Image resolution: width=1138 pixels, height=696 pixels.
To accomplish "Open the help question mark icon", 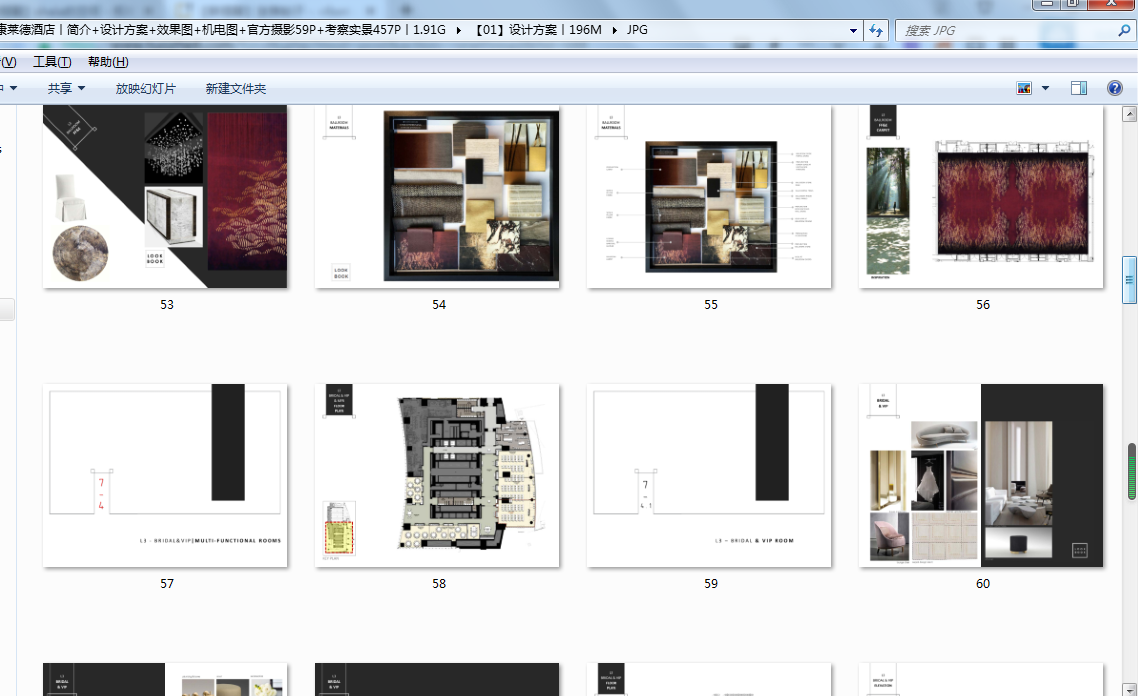I will (x=1115, y=89).
